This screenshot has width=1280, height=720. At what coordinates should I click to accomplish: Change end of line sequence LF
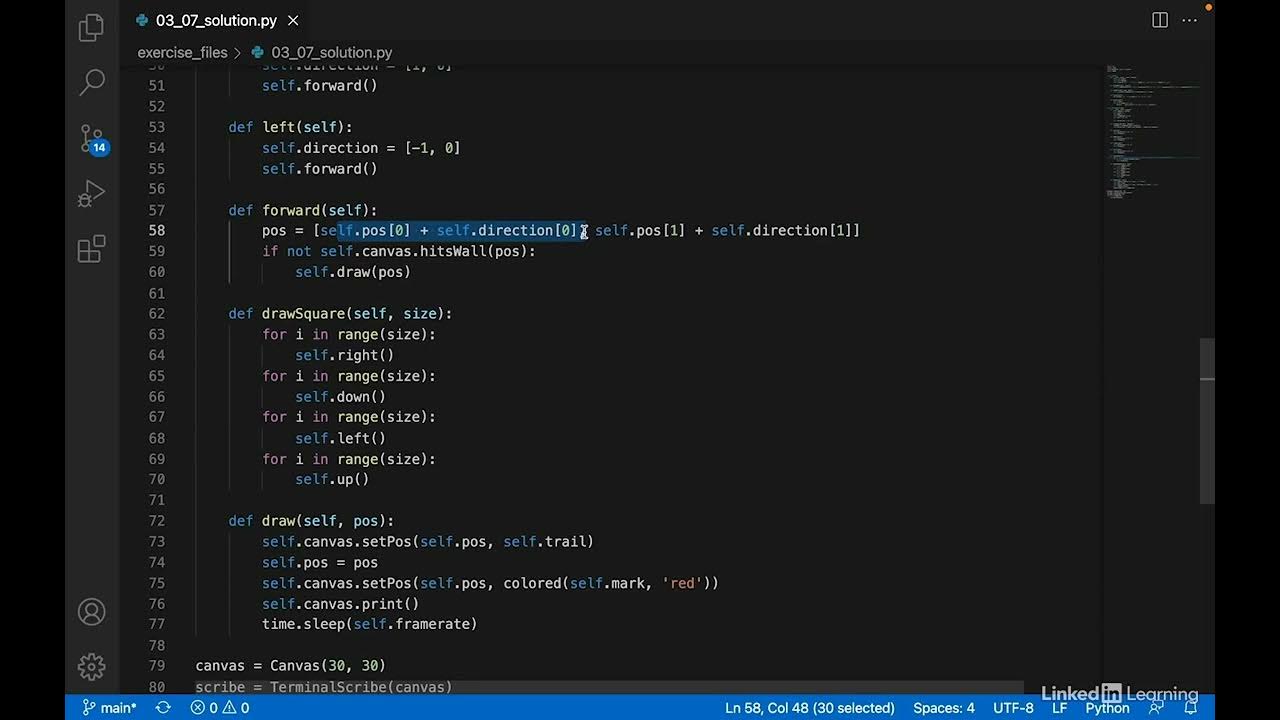pos(1059,708)
